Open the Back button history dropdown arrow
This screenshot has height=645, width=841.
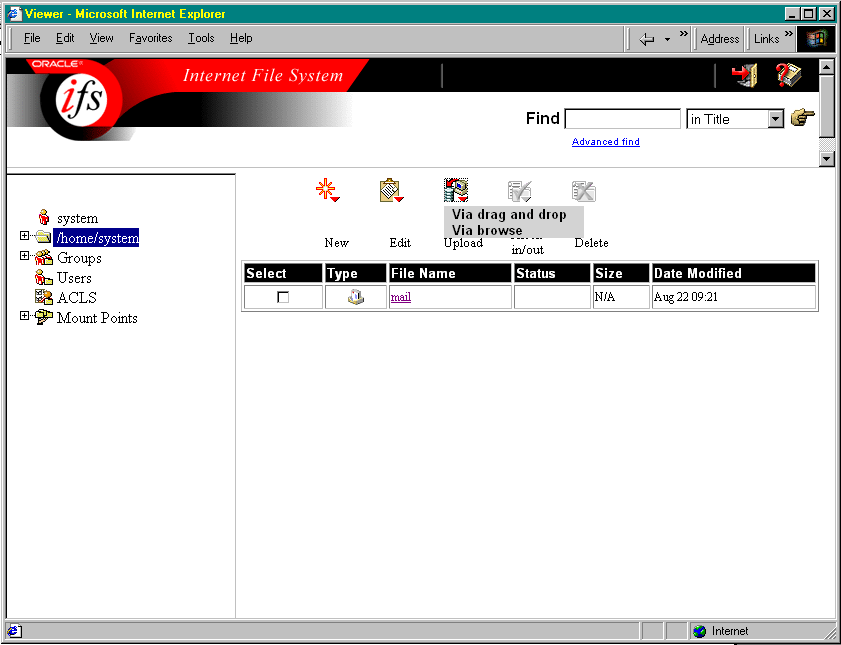(667, 39)
